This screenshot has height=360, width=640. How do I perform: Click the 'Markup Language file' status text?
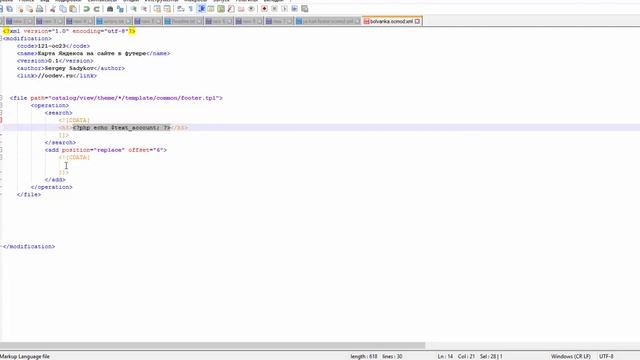point(25,356)
